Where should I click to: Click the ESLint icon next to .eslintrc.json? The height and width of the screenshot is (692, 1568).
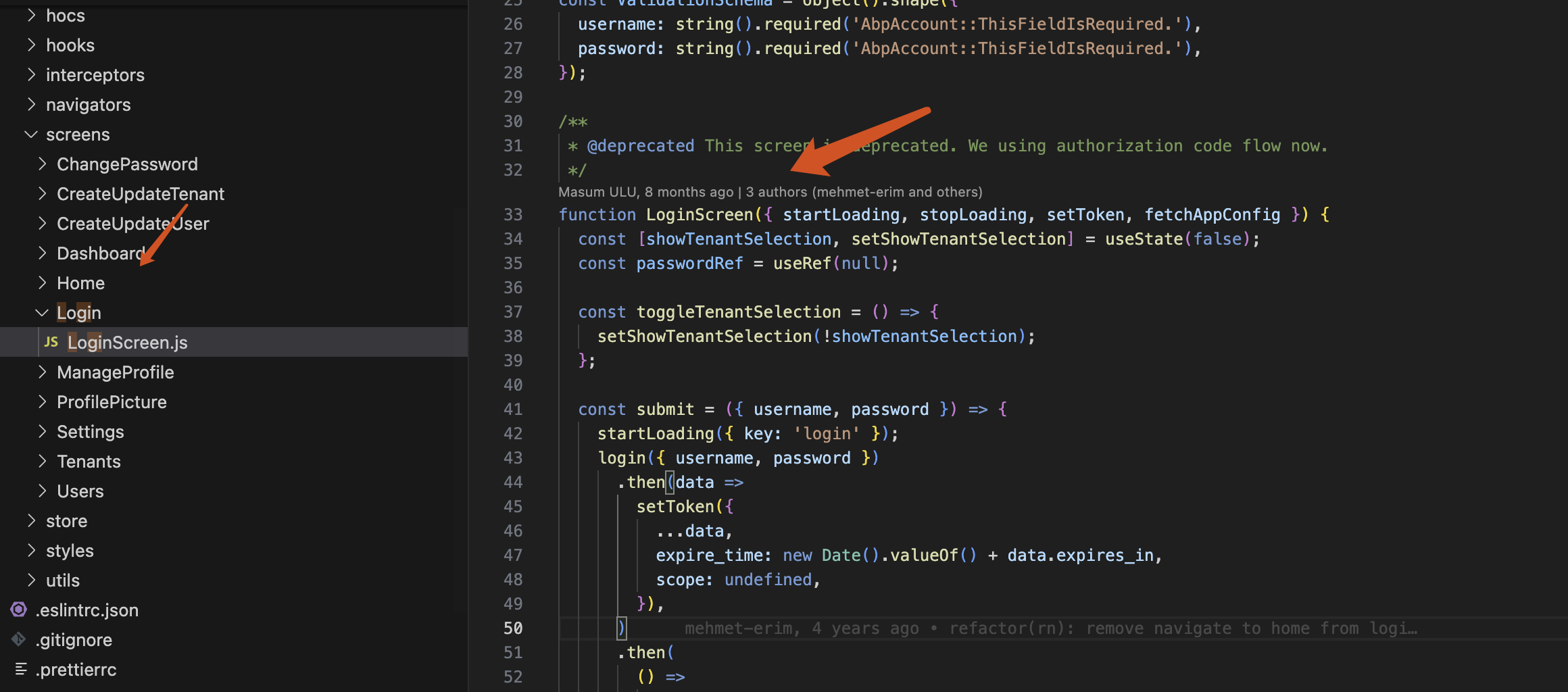pos(19,610)
